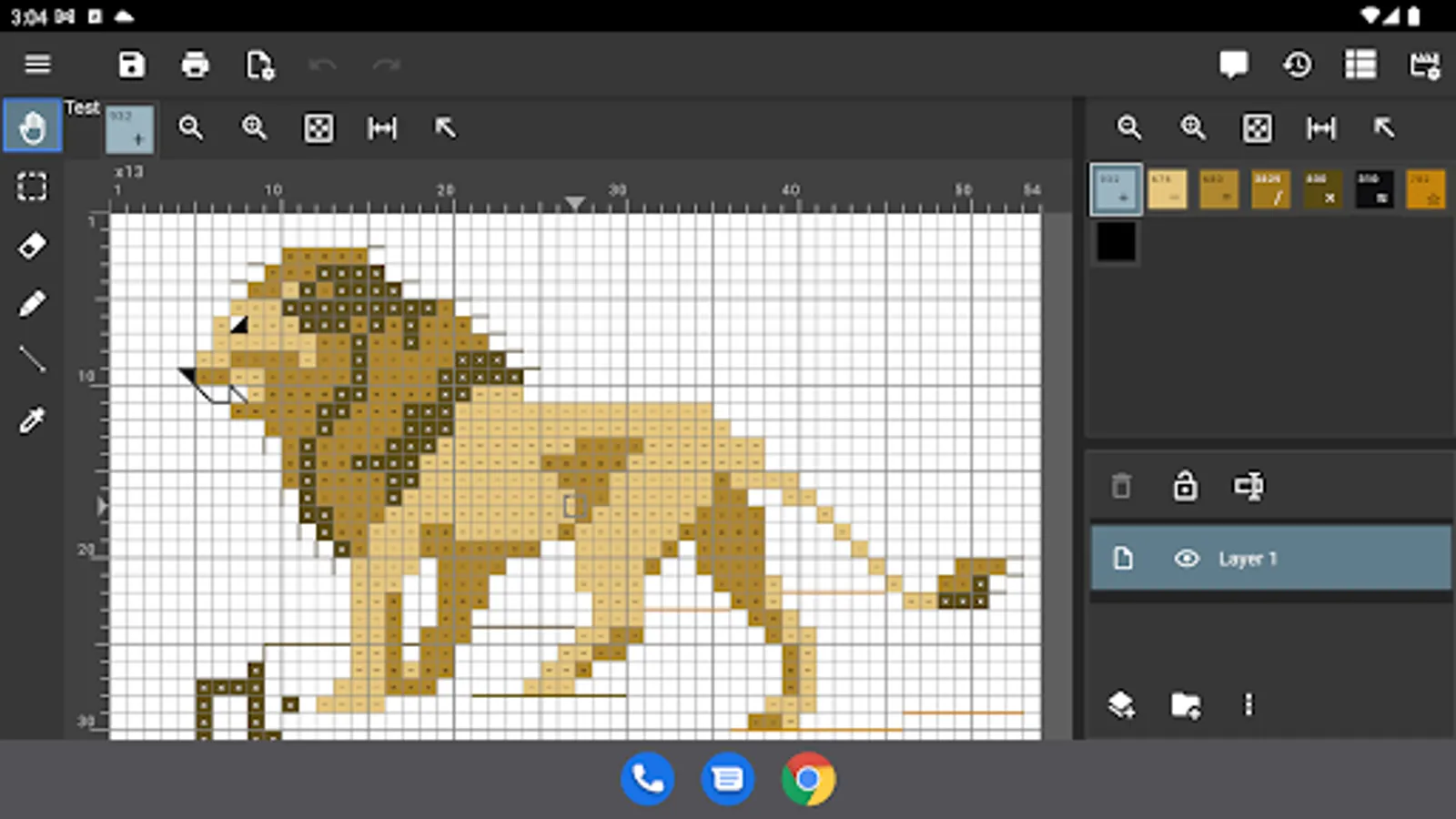Add a new layer
Screen dimensions: 1456x819
(x=1121, y=704)
